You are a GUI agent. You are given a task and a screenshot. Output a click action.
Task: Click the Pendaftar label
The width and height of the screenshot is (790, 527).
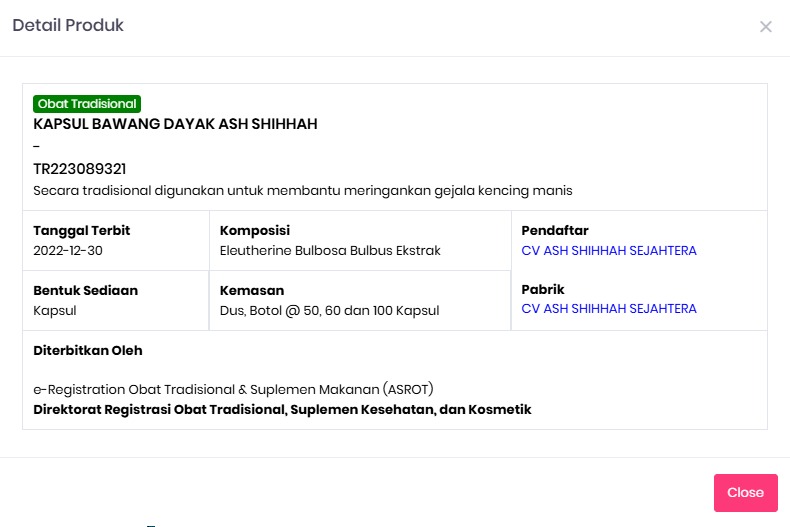click(555, 231)
